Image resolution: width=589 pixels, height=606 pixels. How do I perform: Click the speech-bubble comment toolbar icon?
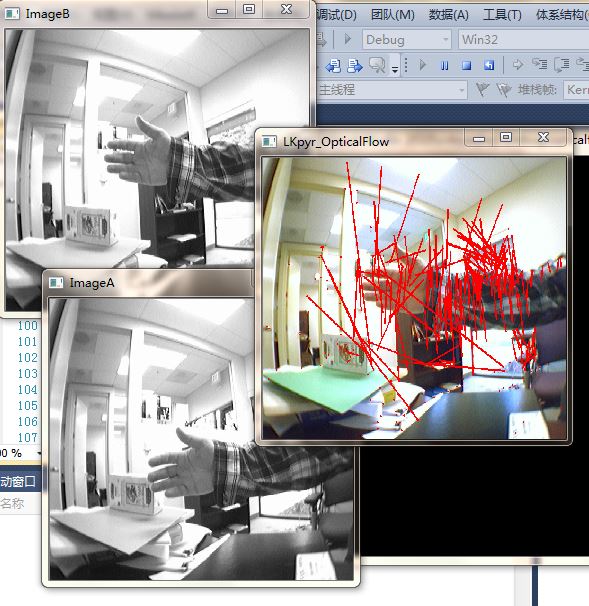pos(377,65)
